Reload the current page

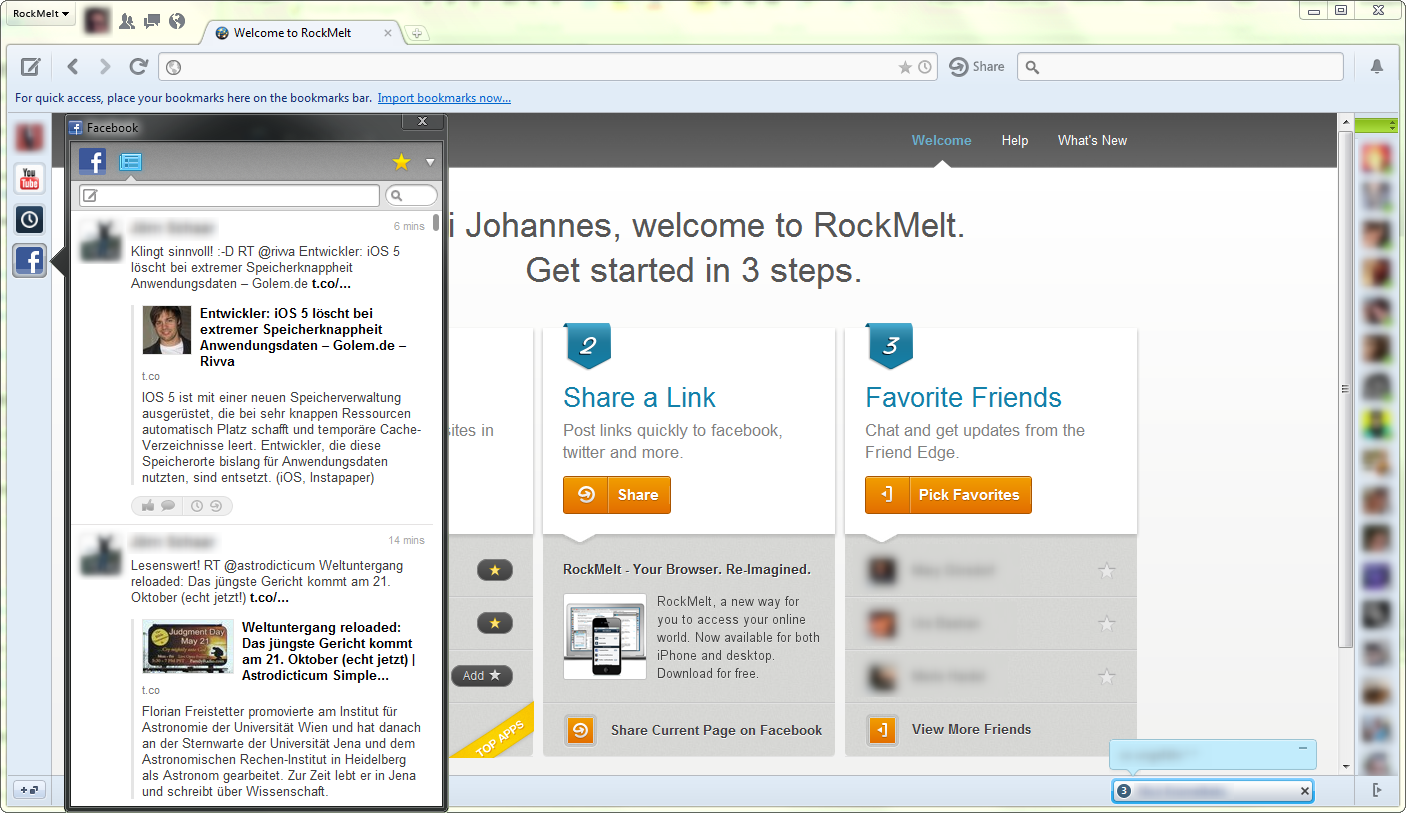[x=139, y=67]
